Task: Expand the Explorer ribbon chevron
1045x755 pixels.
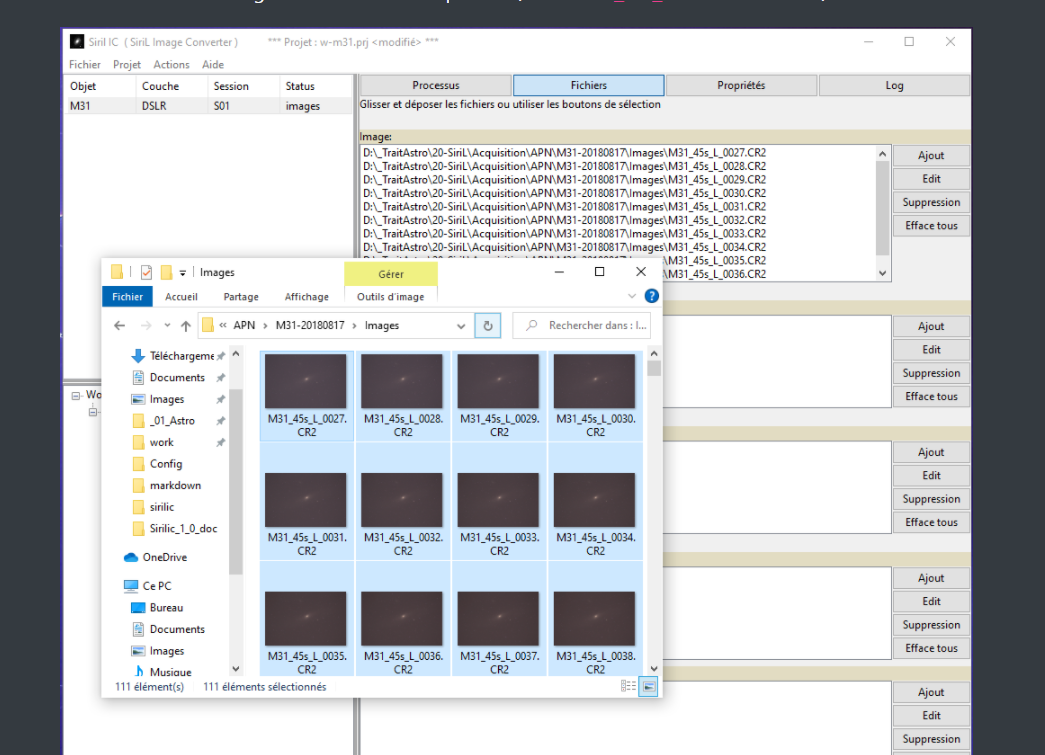Action: (x=632, y=296)
